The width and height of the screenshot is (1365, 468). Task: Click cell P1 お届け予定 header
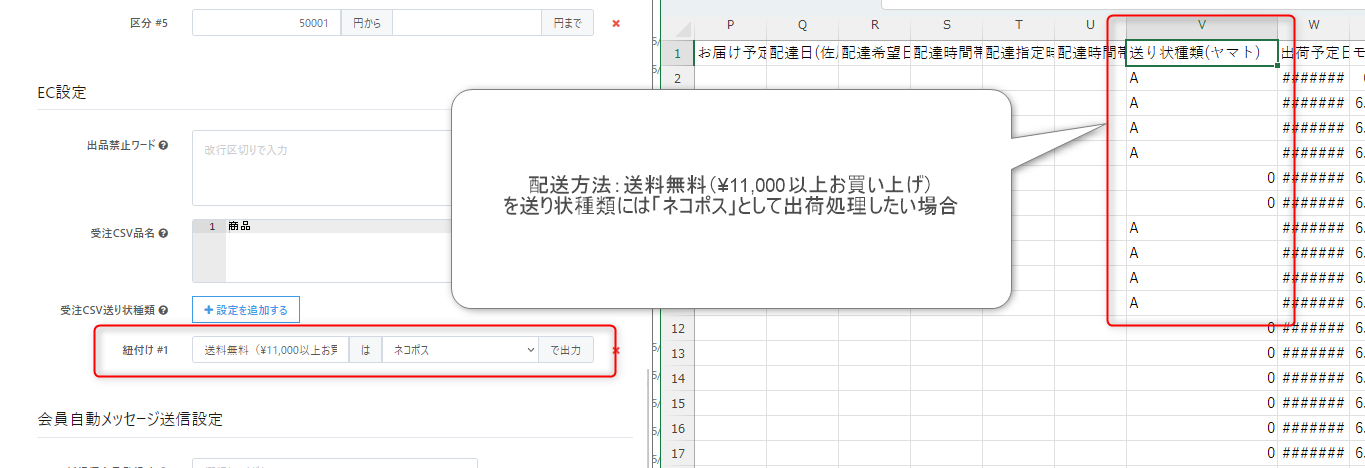click(x=730, y=53)
